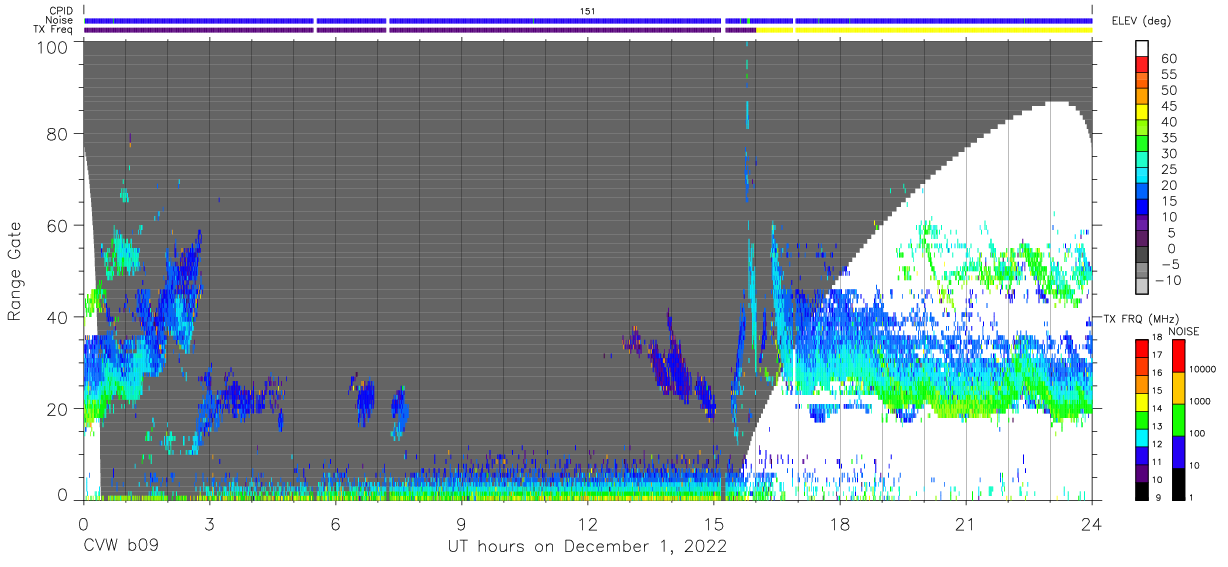Click the '35' label on the ELEV scale
The image size is (1228, 567).
(x=1168, y=138)
